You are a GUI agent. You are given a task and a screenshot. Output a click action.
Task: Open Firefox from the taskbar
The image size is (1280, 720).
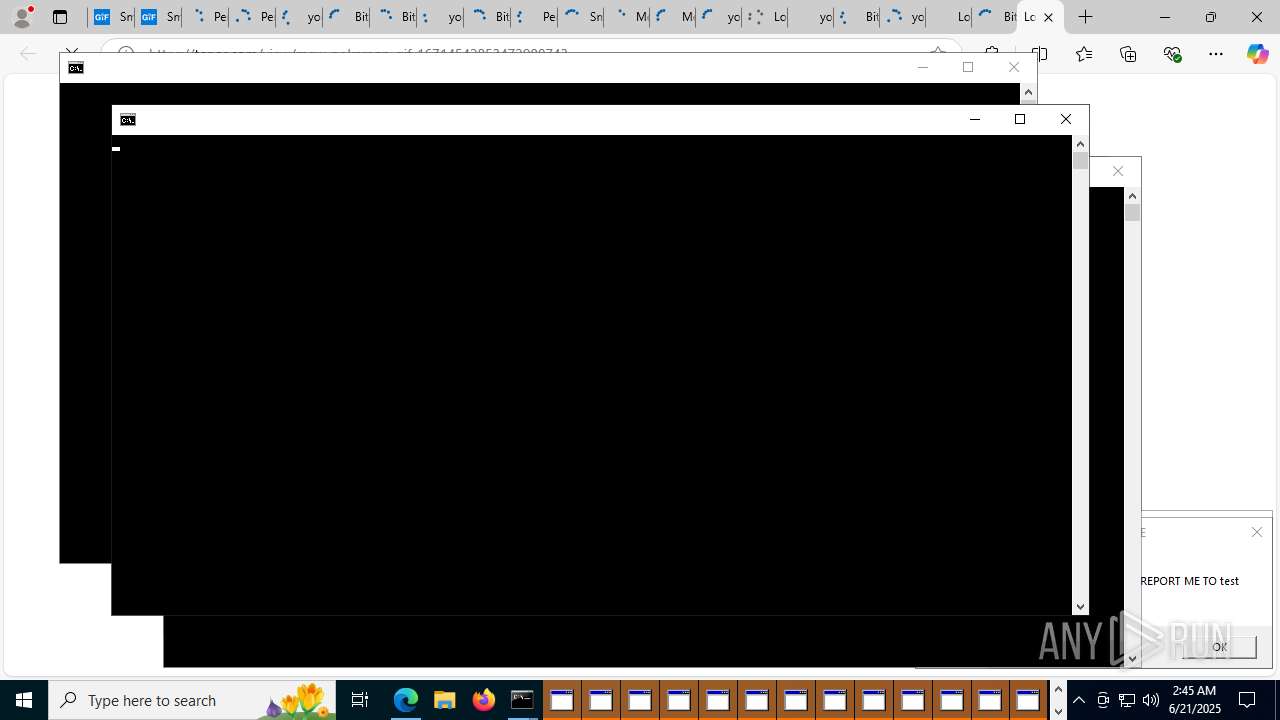(484, 700)
